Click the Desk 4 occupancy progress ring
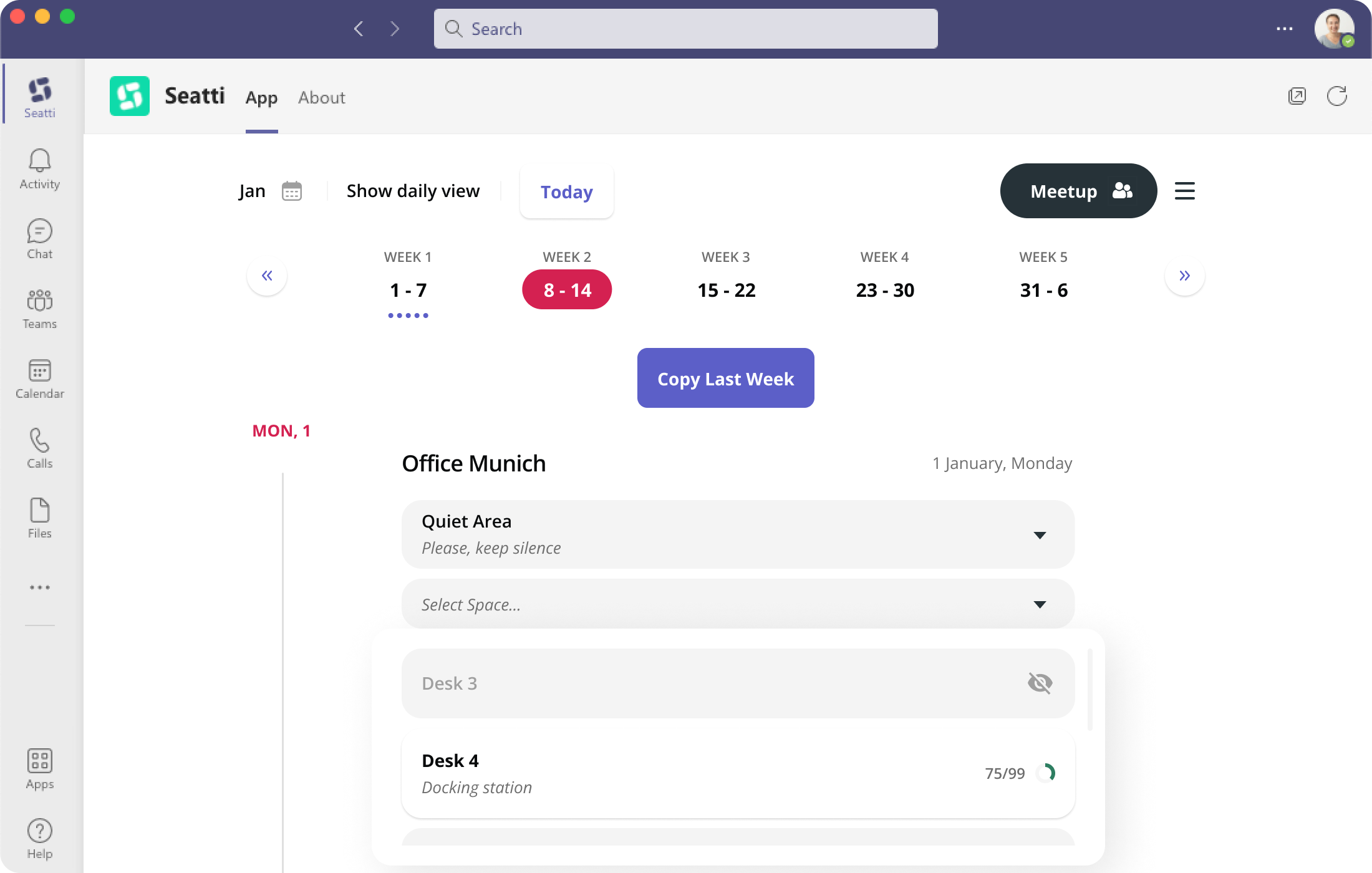 1046,773
